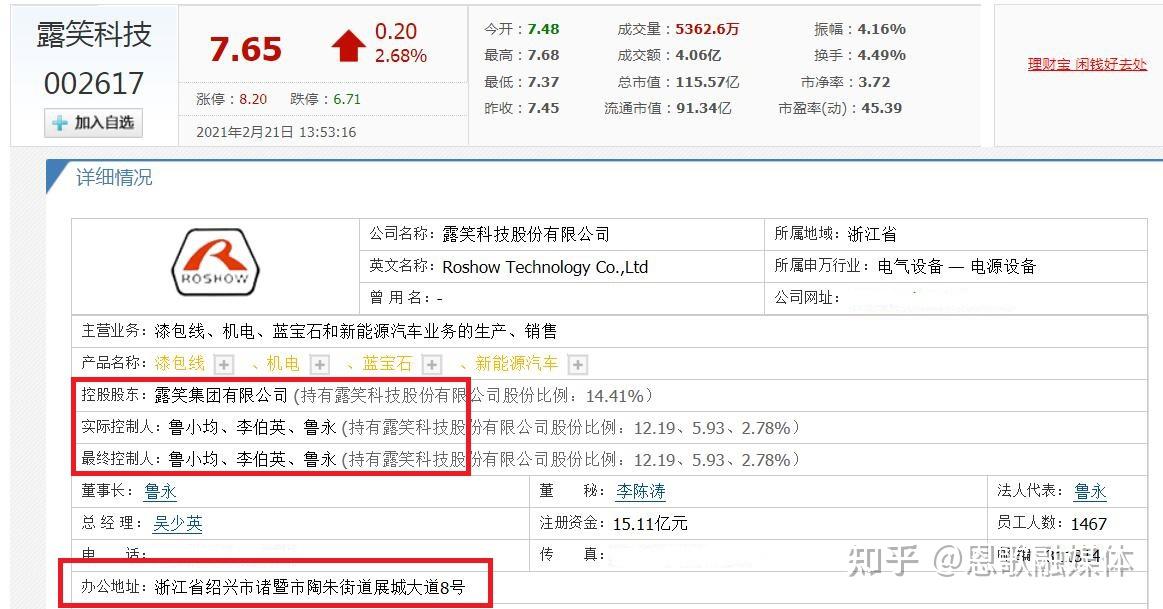Select the stock name 露笑科技
This screenshot has width=1163, height=609.
[94, 35]
